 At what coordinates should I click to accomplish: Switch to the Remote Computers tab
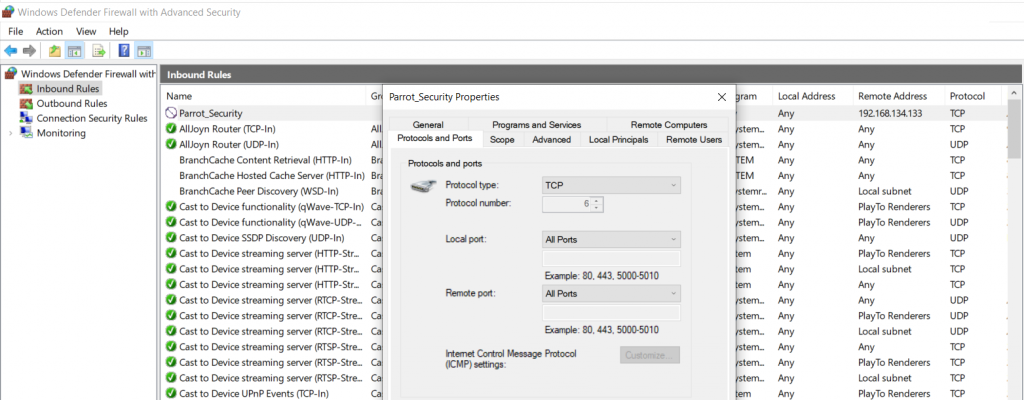coord(669,125)
